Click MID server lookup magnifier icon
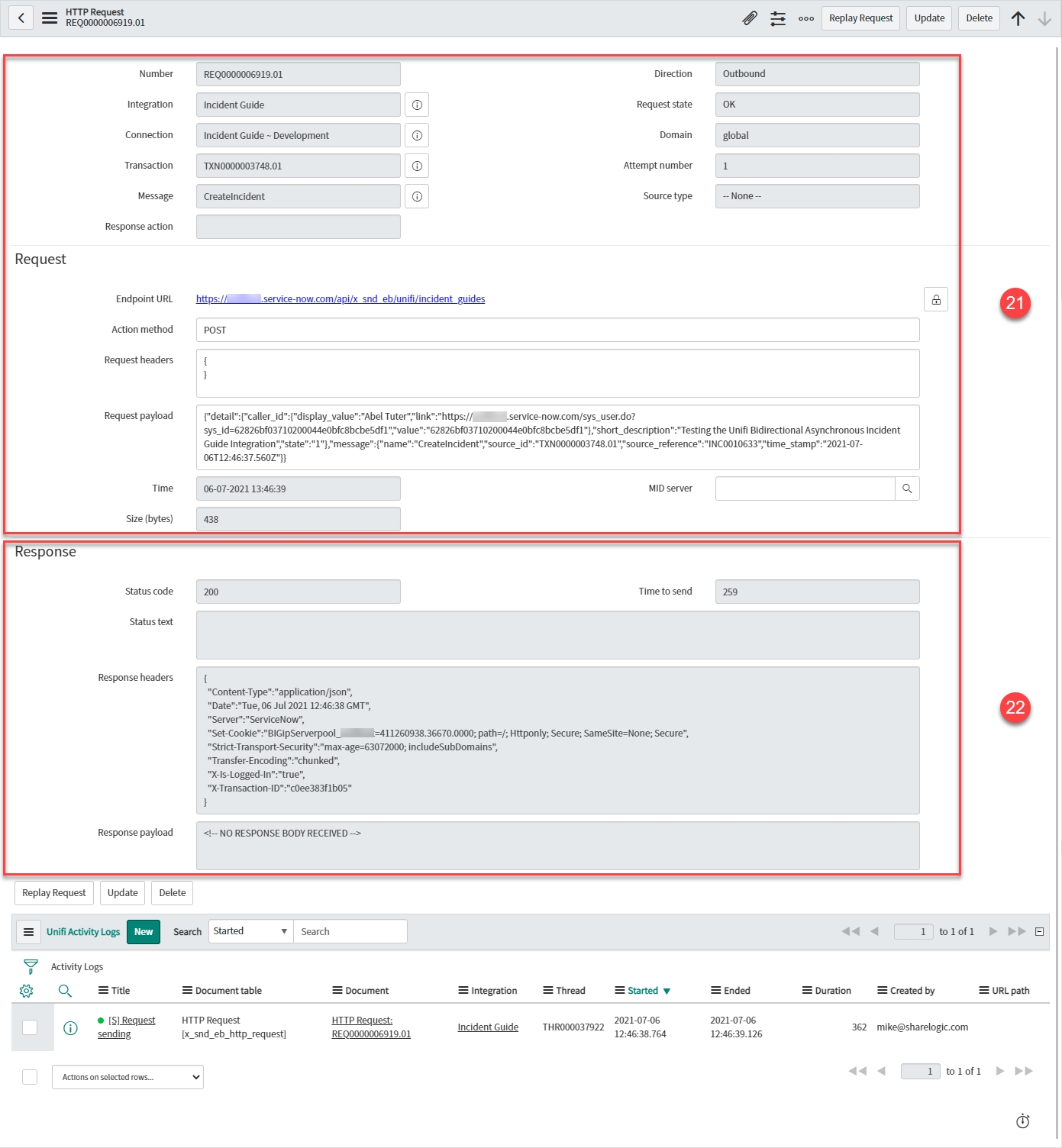This screenshot has width=1062, height=1148. pos(907,489)
